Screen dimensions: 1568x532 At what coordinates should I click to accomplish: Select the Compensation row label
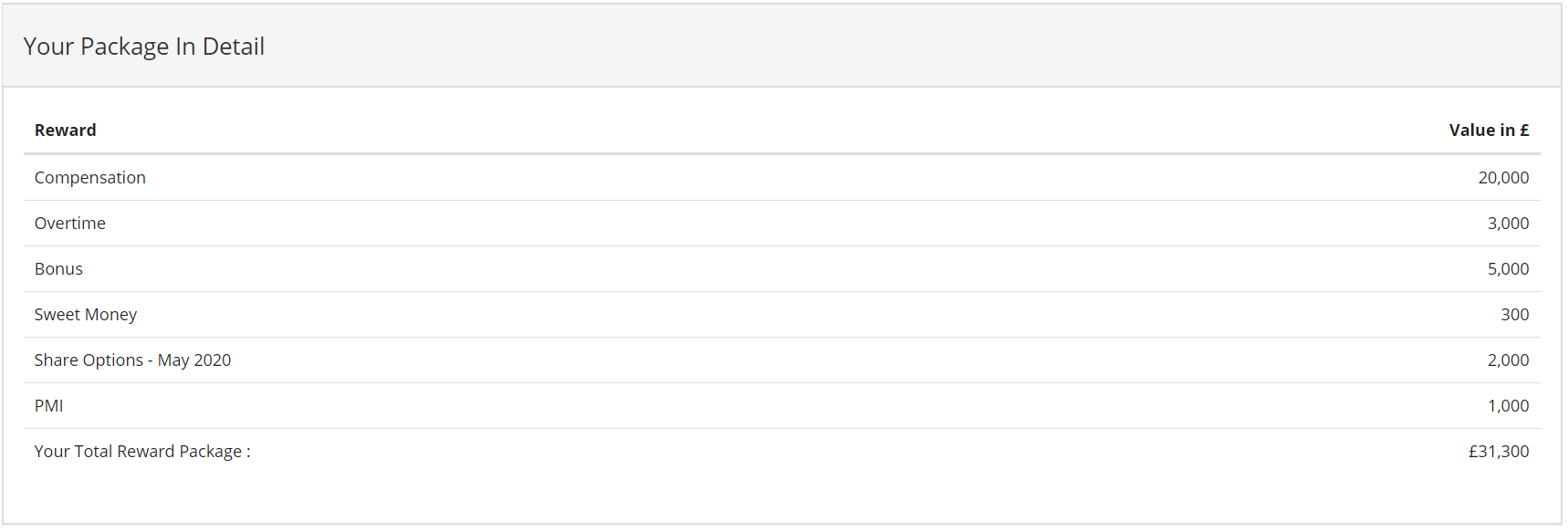pyautogui.click(x=89, y=178)
